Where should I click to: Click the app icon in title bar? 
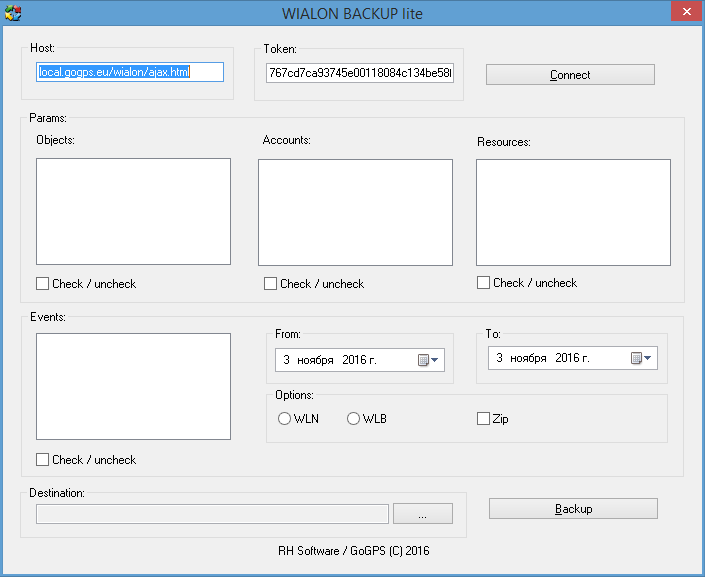[13, 13]
